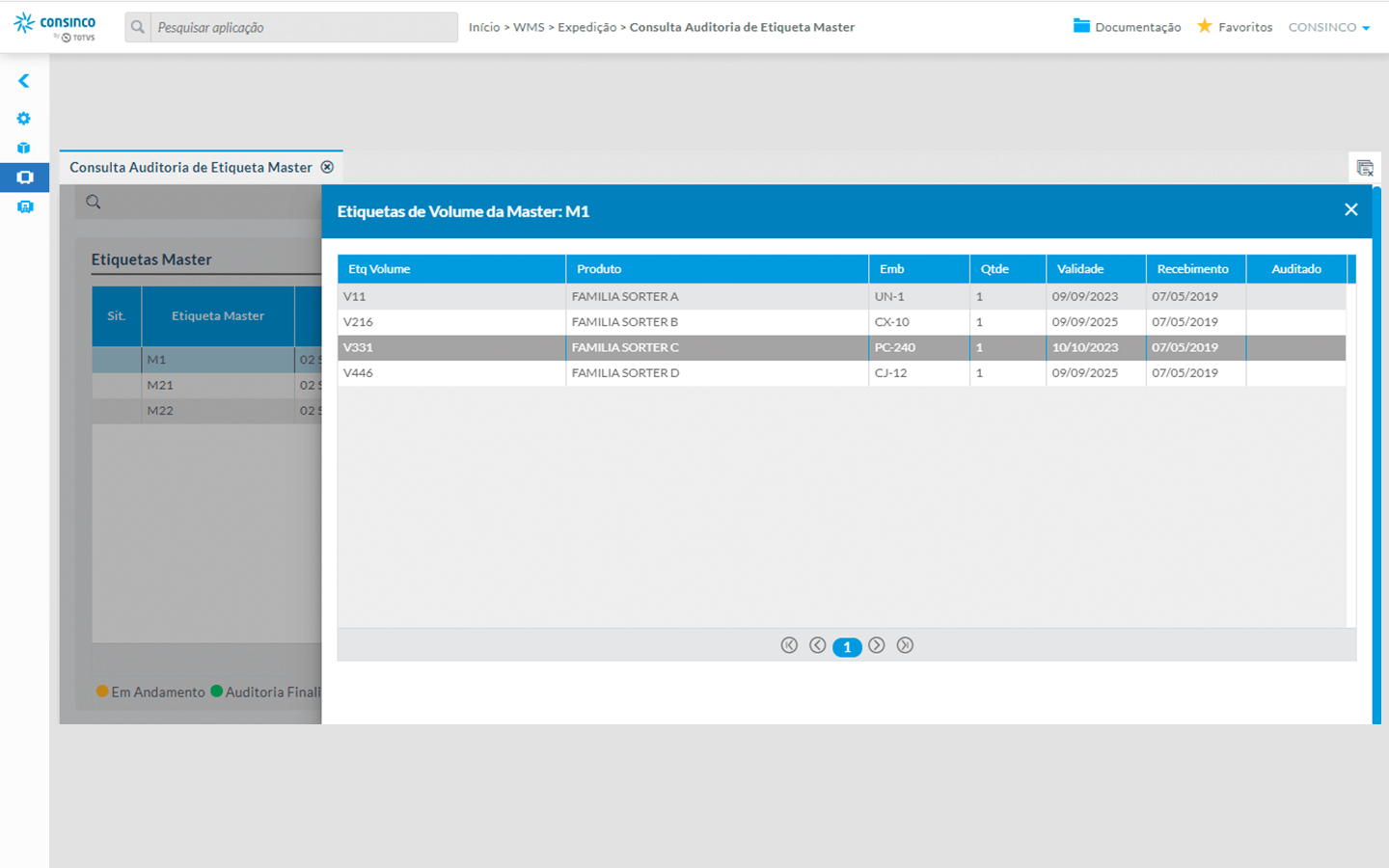Go to the first page of volume labels
The width and height of the screenshot is (1389, 868).
[789, 645]
